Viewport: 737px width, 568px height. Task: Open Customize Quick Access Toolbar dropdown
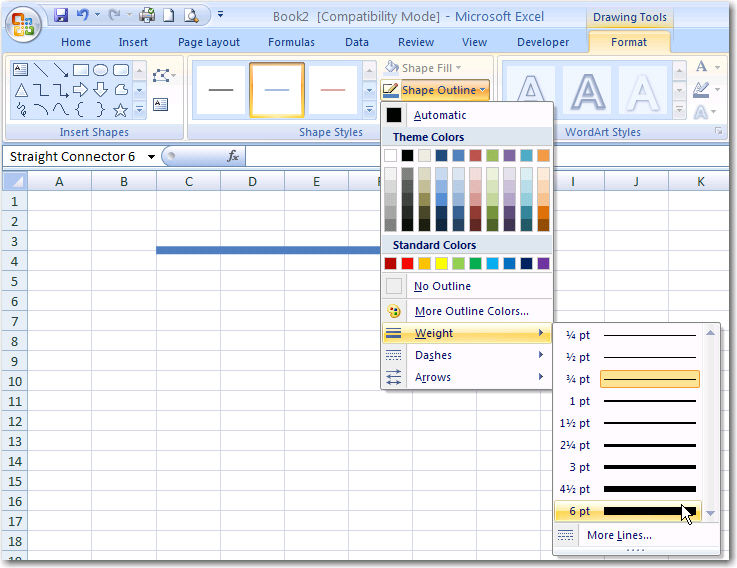220,15
